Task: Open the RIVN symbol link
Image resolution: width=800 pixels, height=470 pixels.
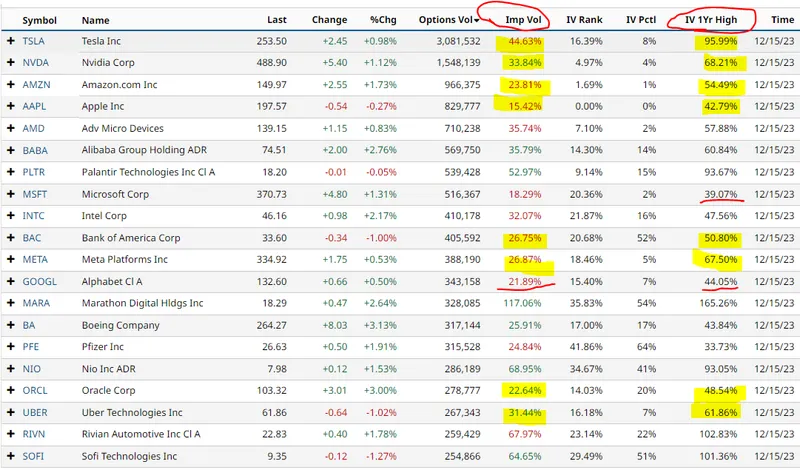Action: 34,434
